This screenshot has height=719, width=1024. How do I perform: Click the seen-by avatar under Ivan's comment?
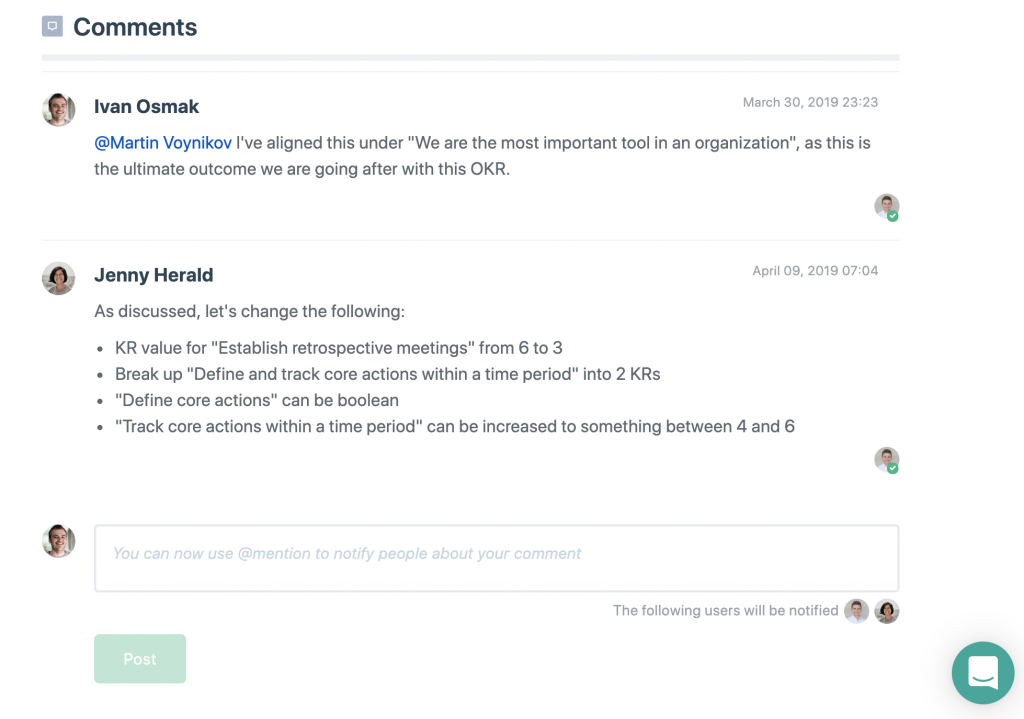[x=886, y=206]
